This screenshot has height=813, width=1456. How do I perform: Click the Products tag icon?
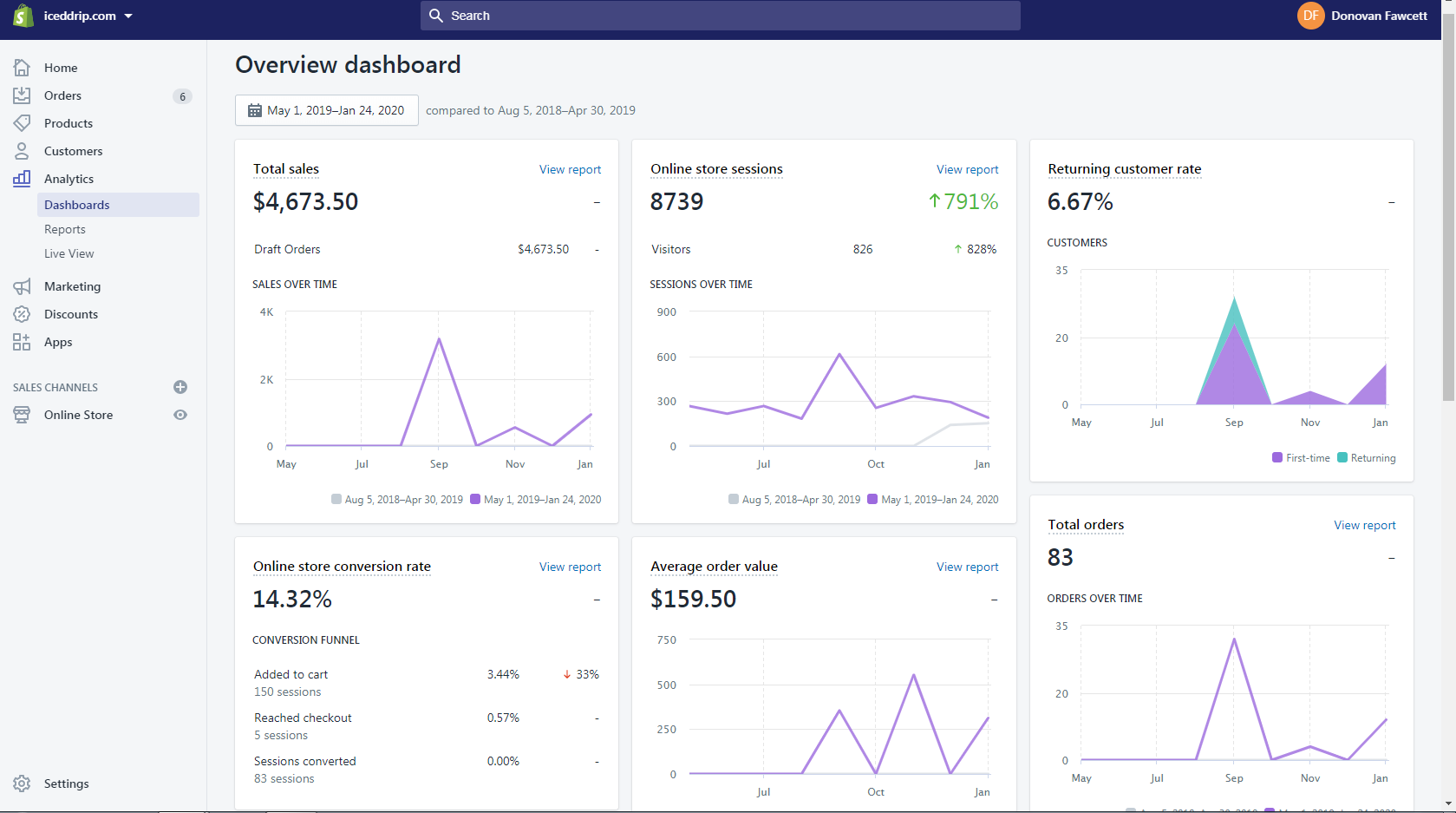22,123
